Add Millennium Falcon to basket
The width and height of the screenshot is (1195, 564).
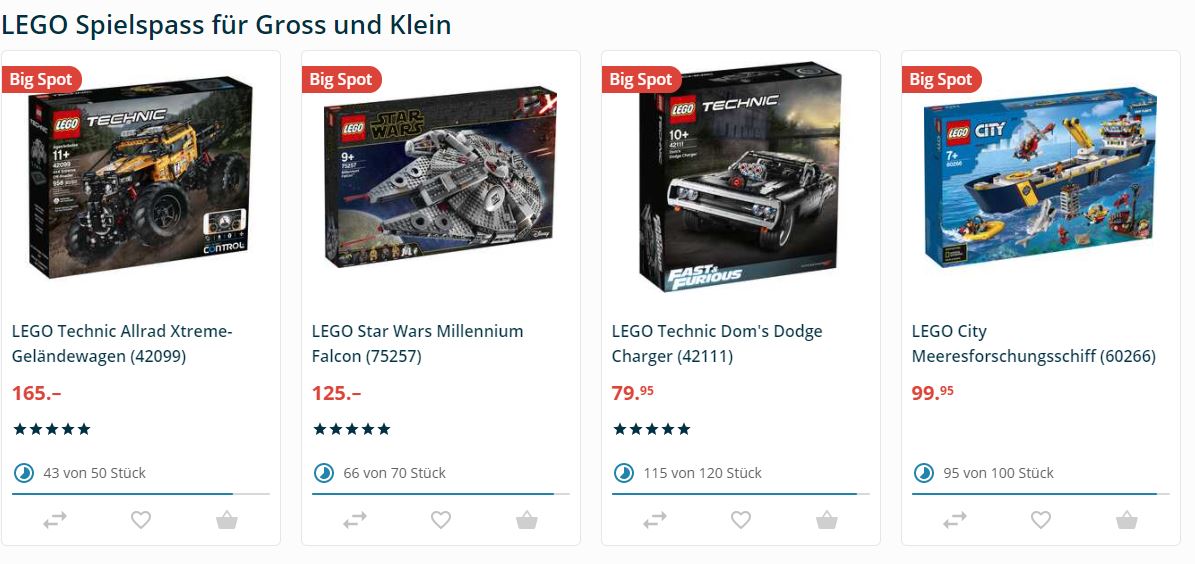coord(527,520)
